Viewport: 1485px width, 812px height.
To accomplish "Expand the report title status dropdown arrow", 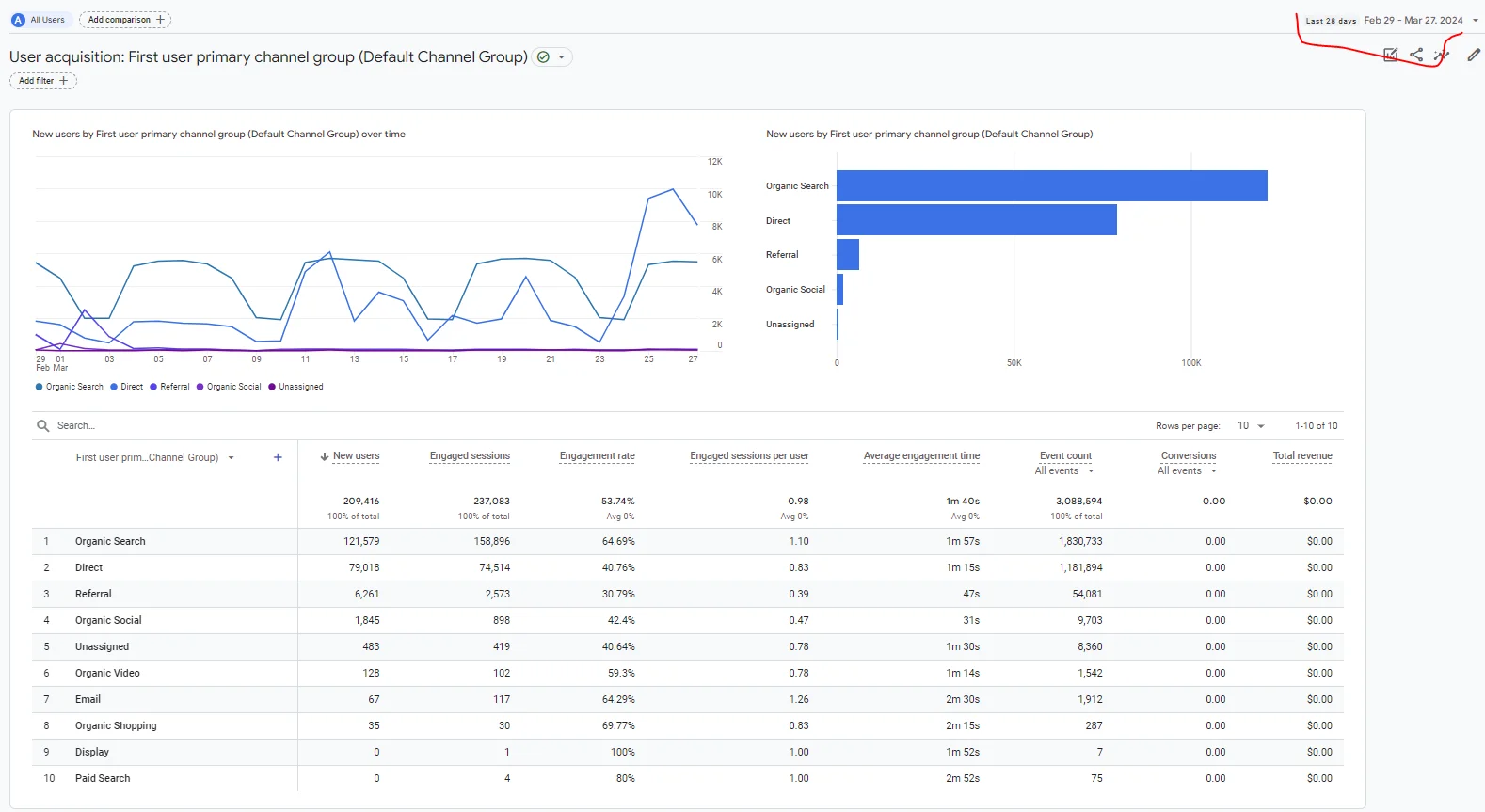I will click(562, 57).
